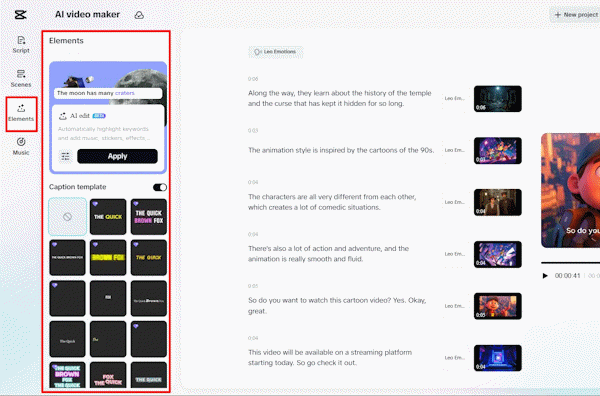
Task: Open the action and adventure scene thumbnail
Action: pyautogui.click(x=497, y=254)
